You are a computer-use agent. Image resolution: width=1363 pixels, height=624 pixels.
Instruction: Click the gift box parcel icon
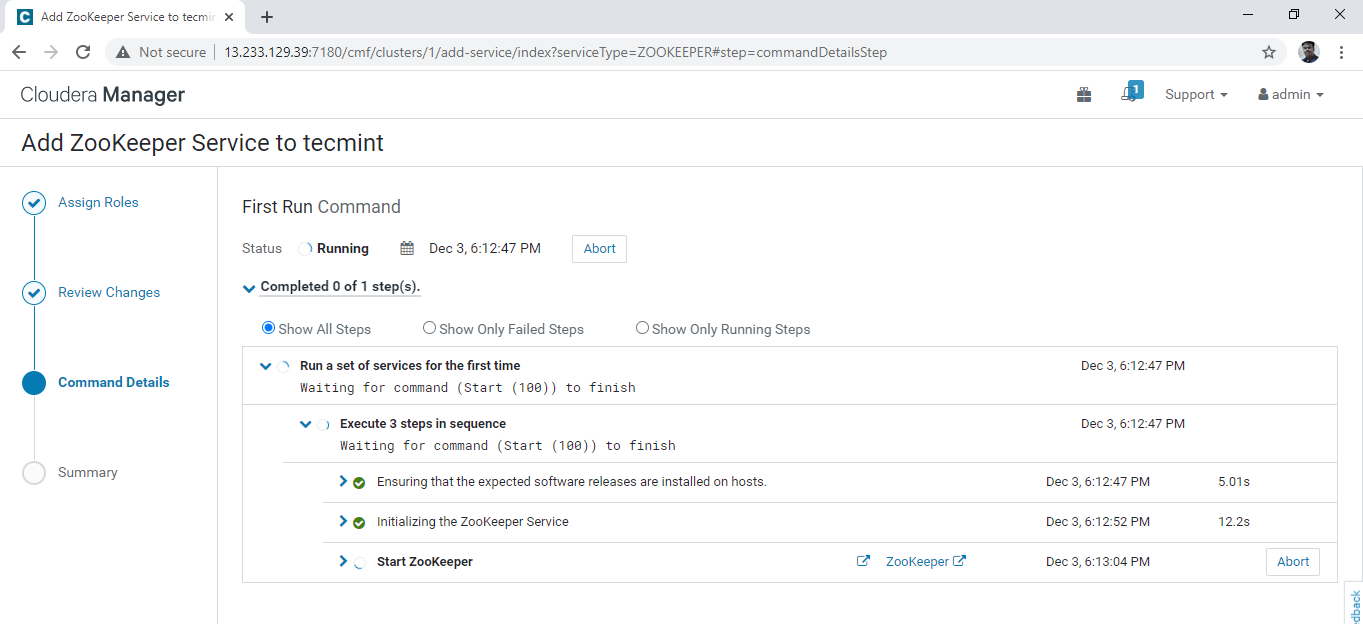tap(1084, 95)
